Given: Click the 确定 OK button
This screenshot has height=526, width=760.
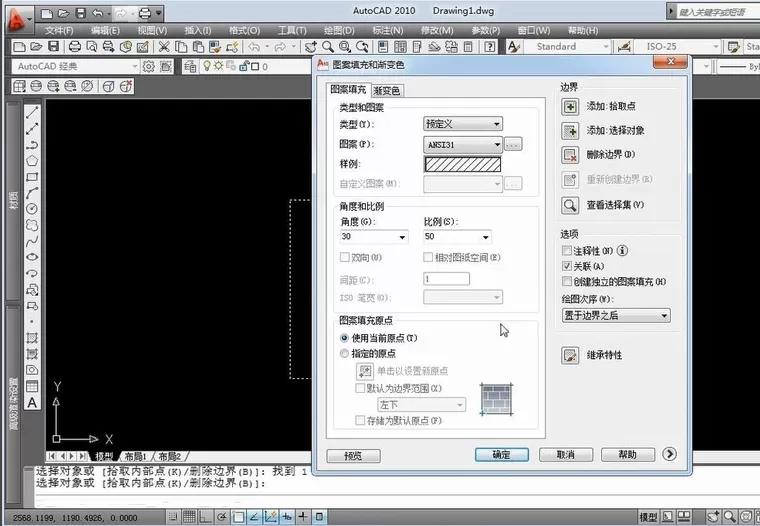Looking at the screenshot, I should click(502, 455).
